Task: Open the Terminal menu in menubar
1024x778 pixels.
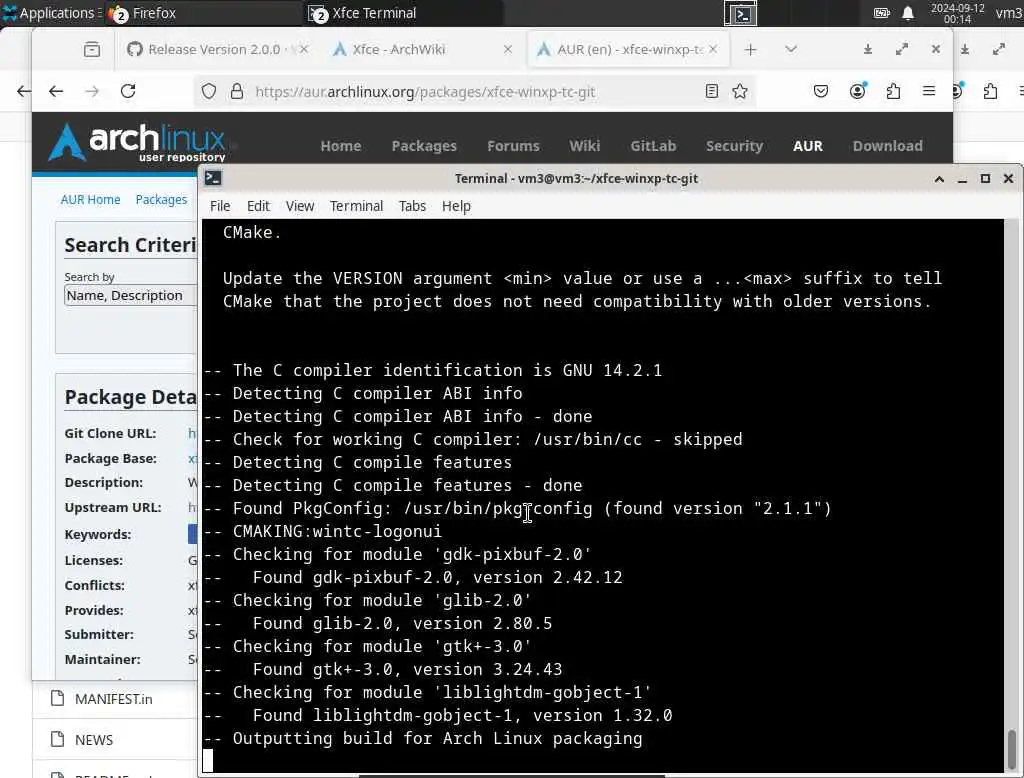Action: (356, 206)
